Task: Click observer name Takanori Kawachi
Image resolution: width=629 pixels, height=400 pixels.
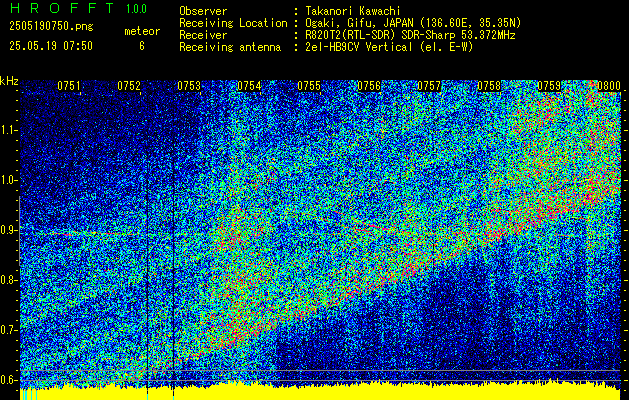Action: (353, 11)
